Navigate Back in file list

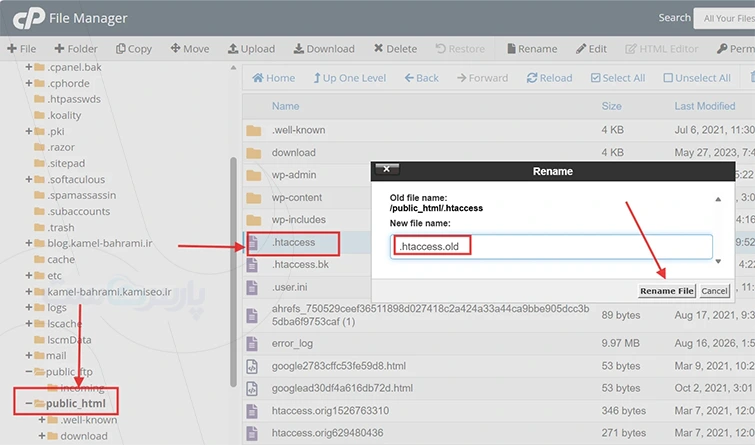(421, 78)
